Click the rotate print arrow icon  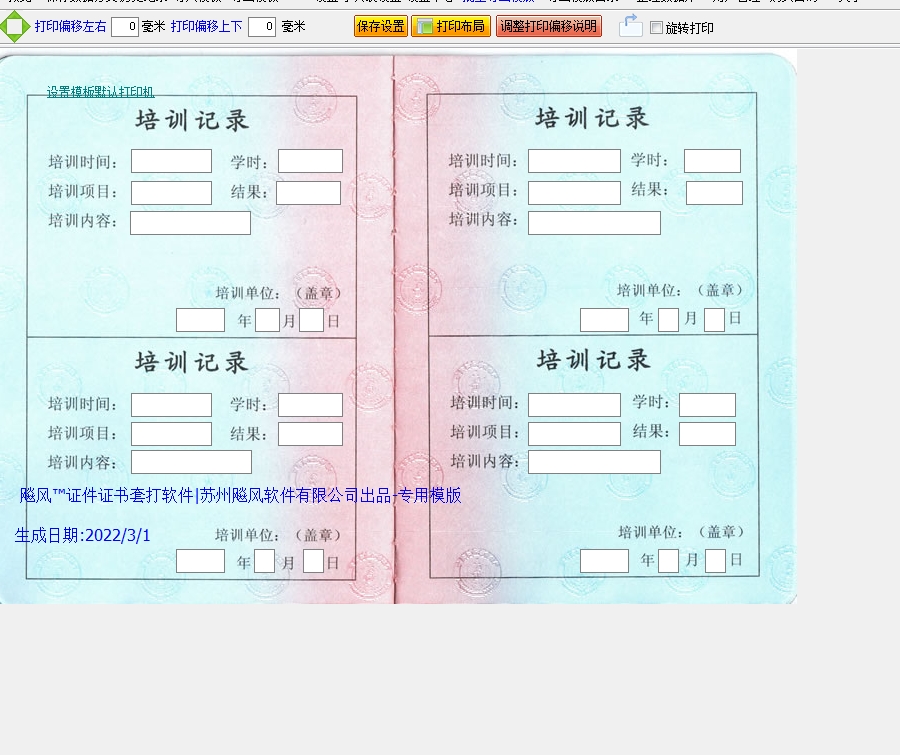(x=630, y=27)
